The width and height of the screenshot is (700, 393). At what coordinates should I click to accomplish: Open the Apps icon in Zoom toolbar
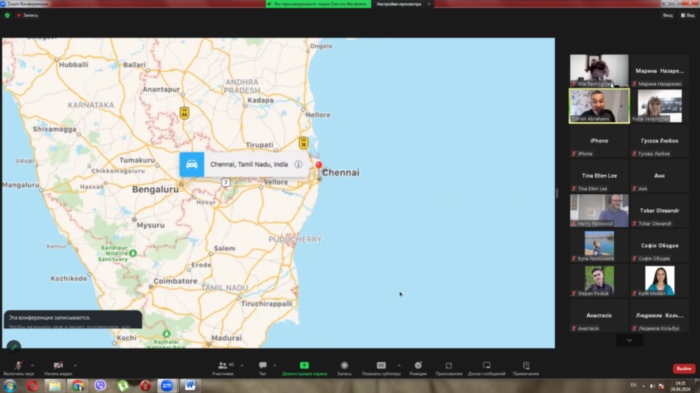coord(449,368)
